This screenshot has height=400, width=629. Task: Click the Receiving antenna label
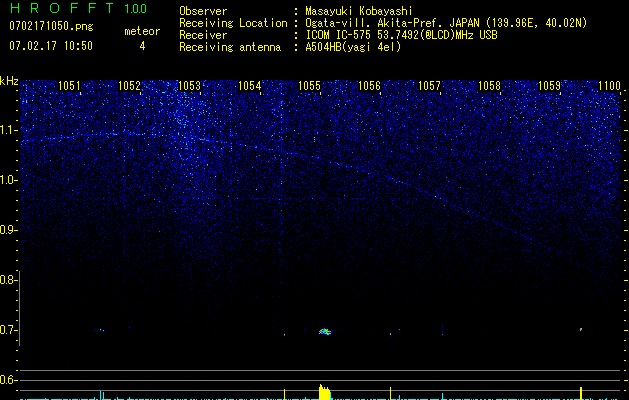tap(230, 47)
